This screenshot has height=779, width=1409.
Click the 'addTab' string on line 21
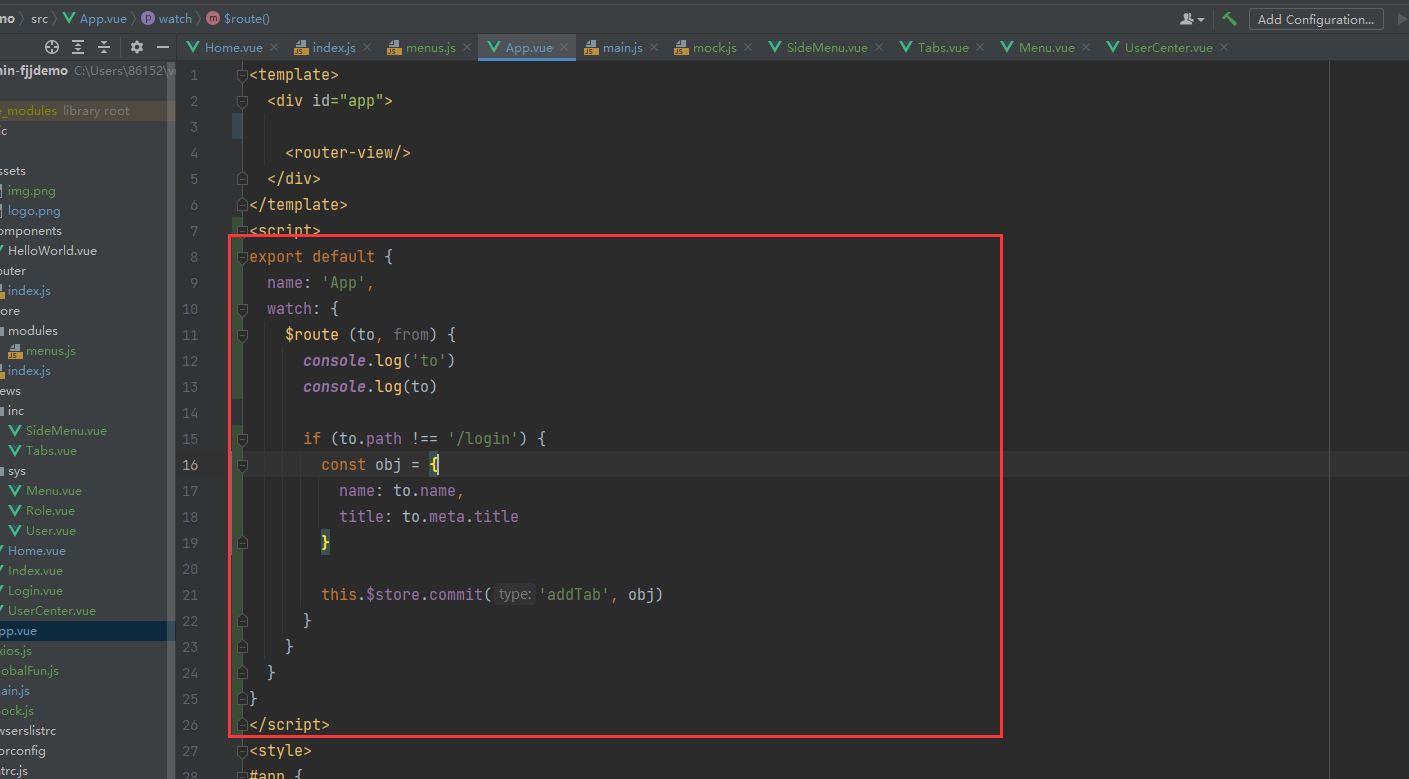click(x=575, y=595)
